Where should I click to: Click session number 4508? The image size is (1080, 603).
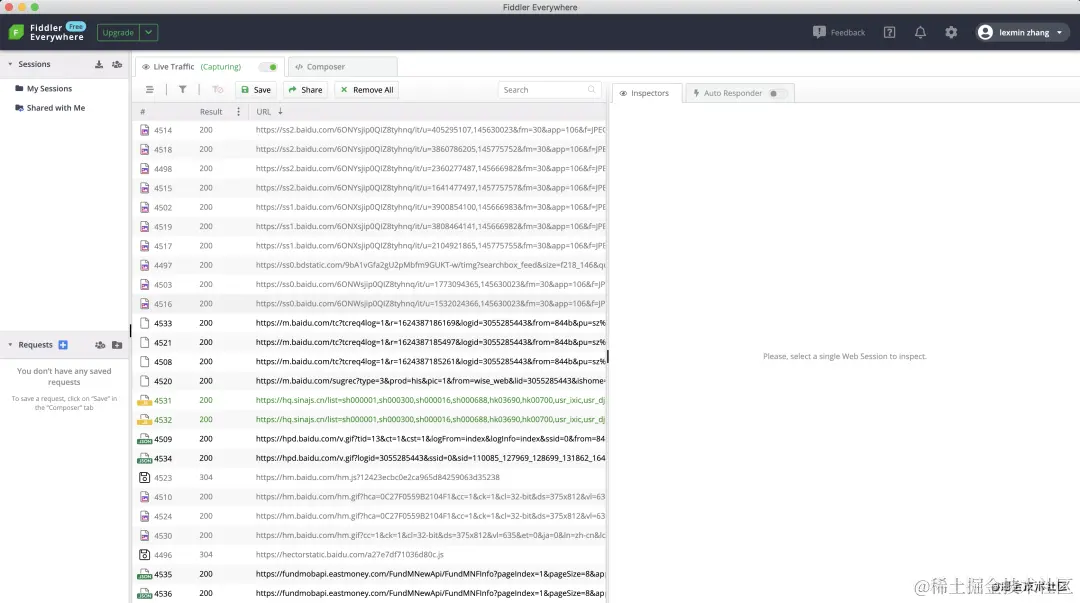(163, 362)
